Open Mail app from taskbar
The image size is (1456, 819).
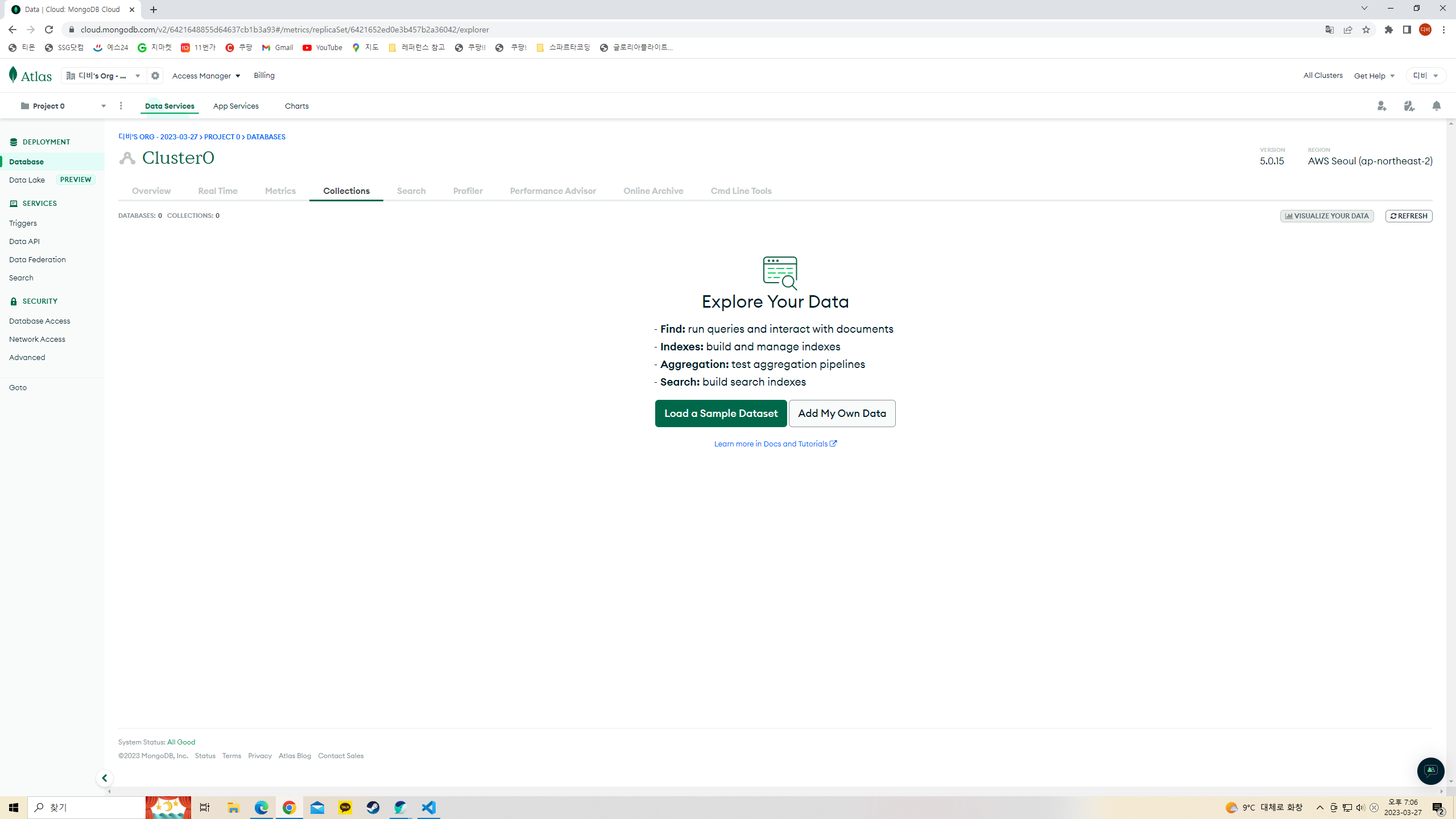click(317, 808)
